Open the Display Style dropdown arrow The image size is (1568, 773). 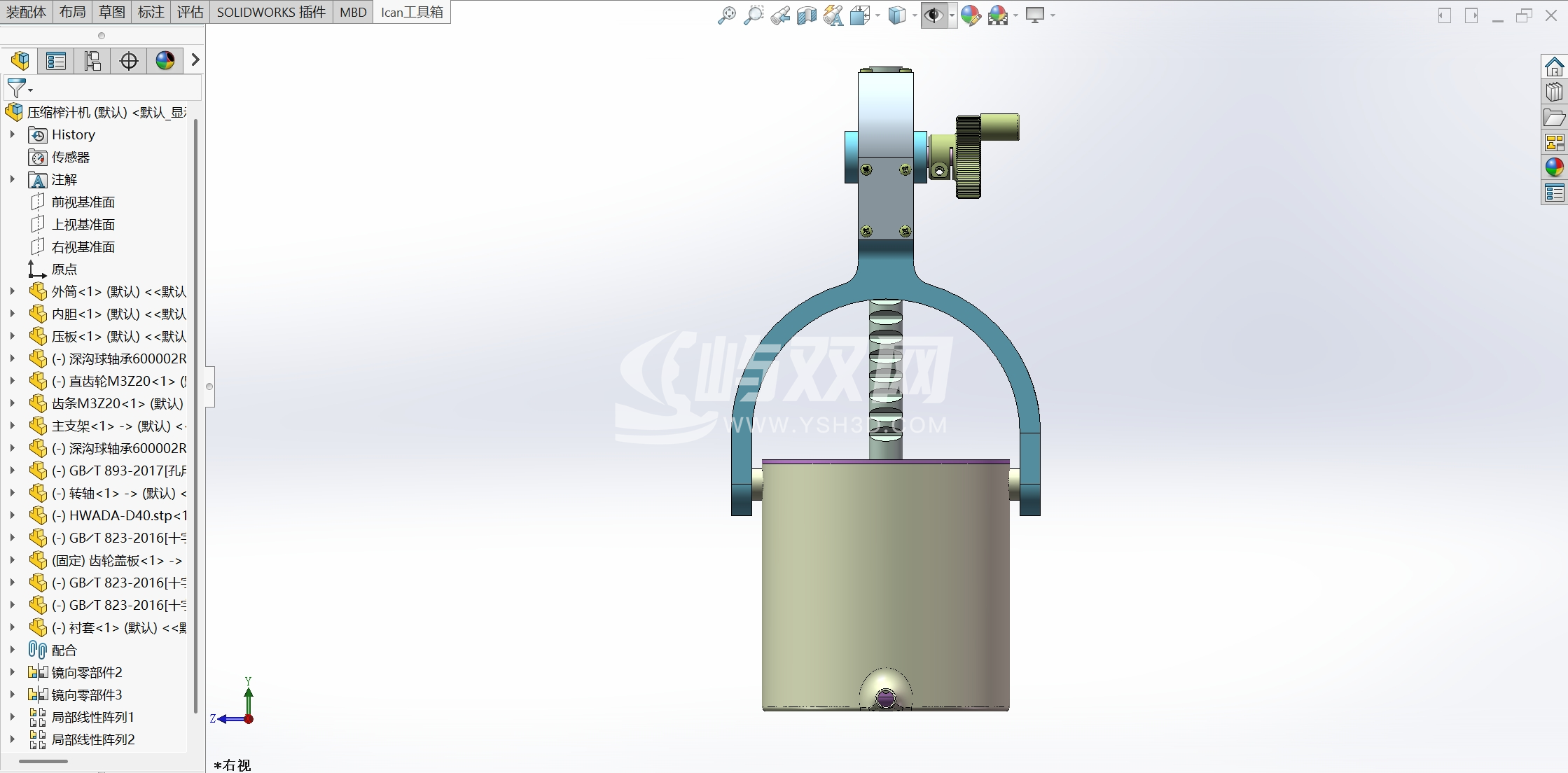click(915, 15)
